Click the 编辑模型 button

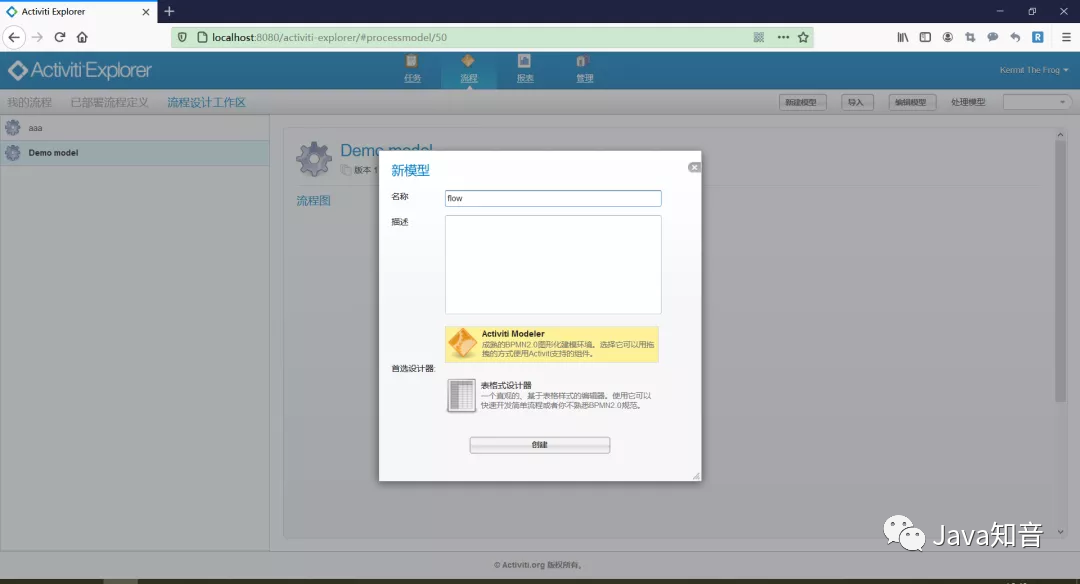tap(911, 102)
